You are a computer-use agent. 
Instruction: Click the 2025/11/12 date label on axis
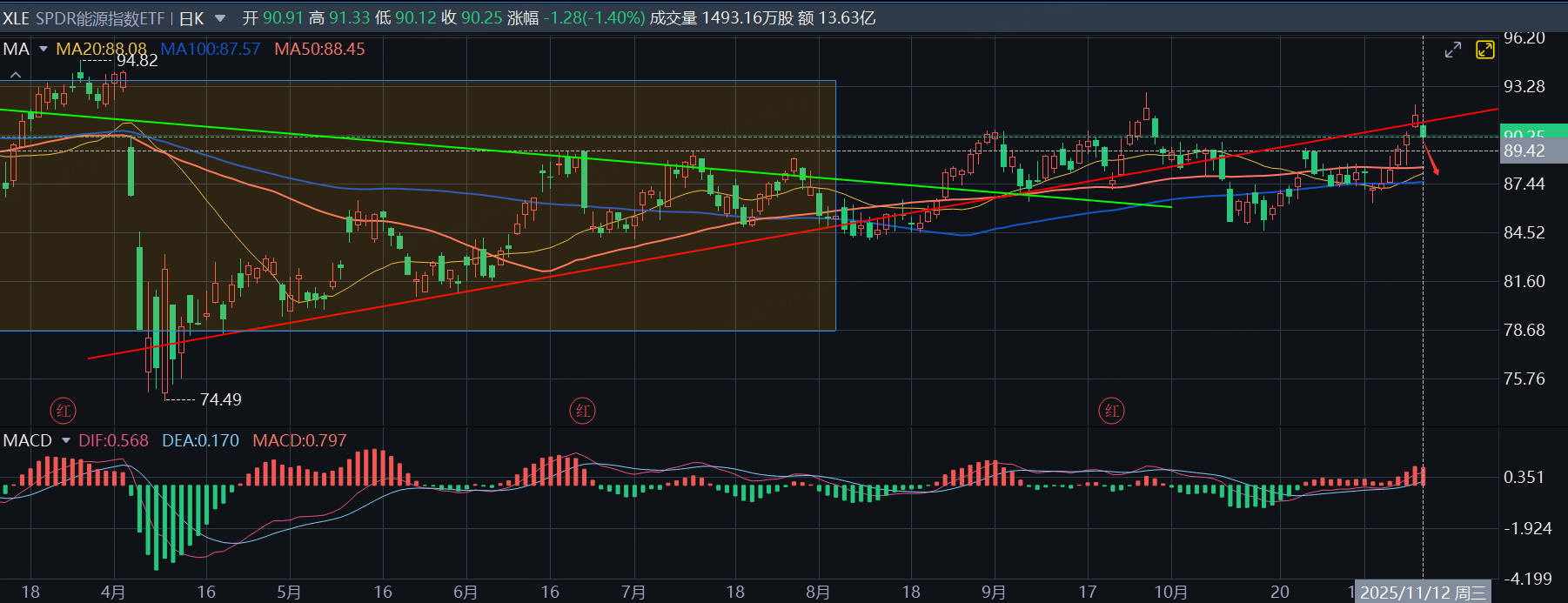(x=1423, y=593)
